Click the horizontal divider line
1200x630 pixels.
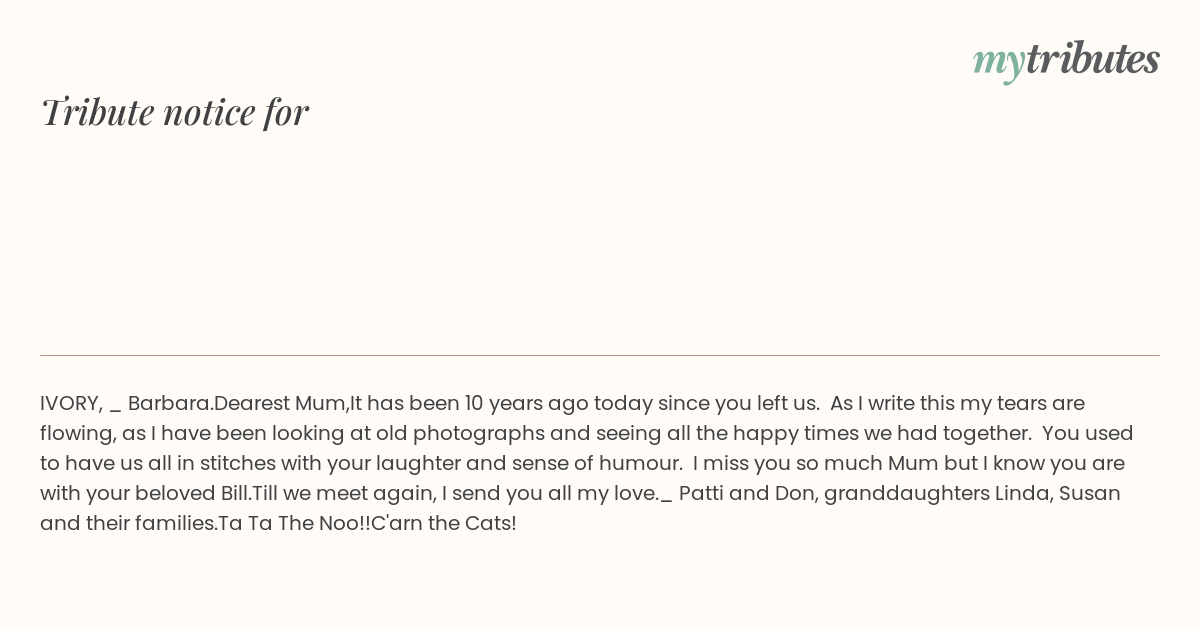(x=600, y=355)
